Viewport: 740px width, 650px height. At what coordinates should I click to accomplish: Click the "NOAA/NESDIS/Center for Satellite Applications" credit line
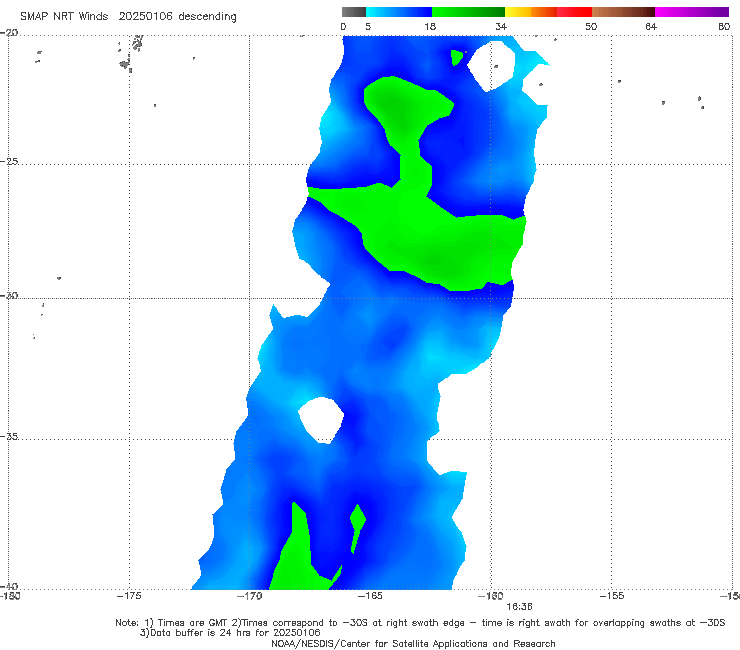point(413,643)
